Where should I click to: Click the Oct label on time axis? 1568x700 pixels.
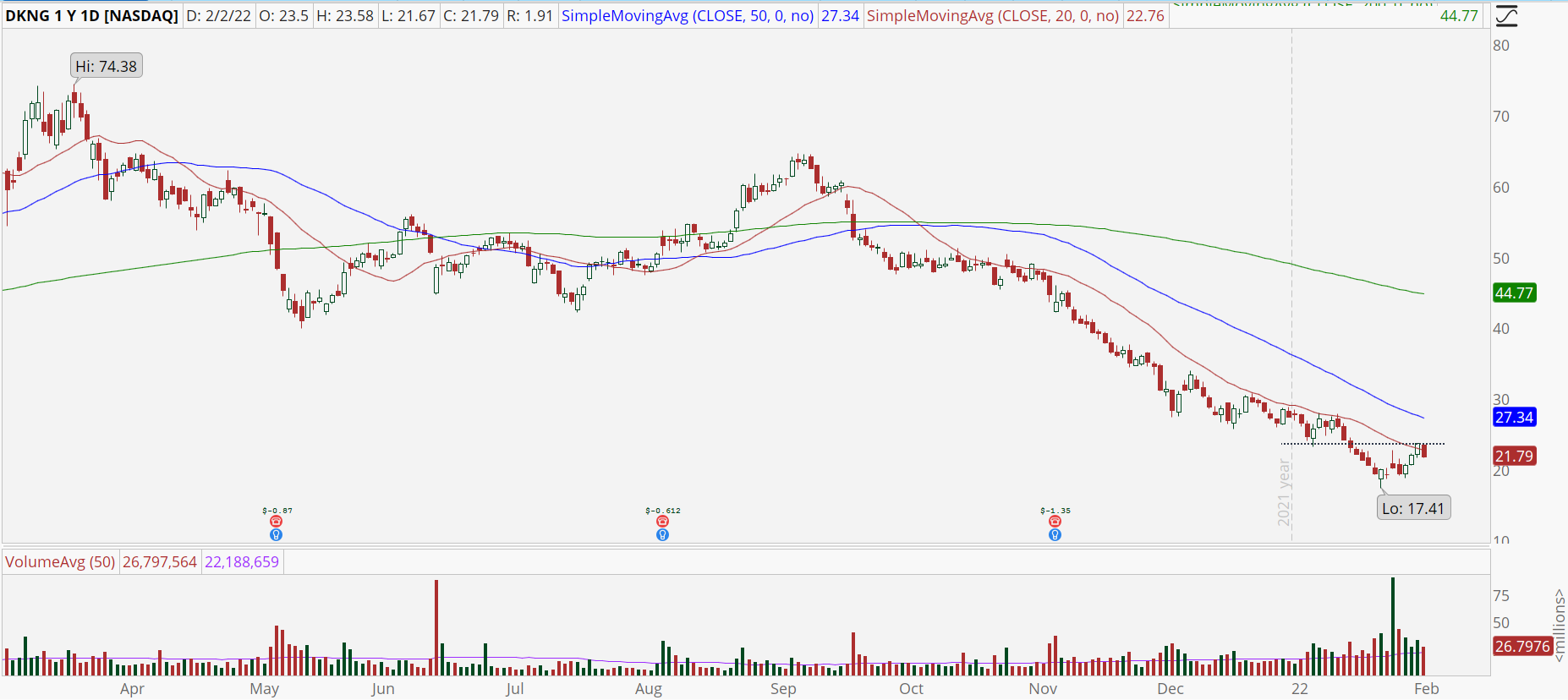coord(912,689)
